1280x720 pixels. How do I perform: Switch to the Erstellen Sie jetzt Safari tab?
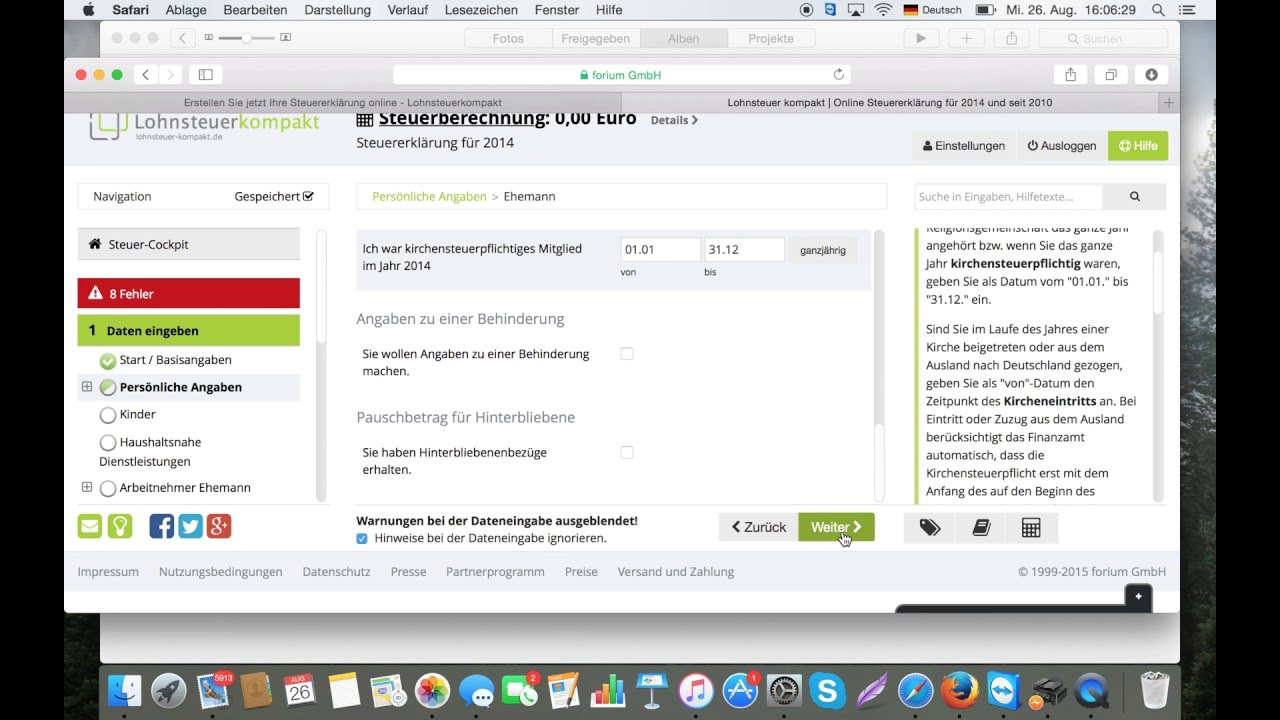pyautogui.click(x=343, y=102)
